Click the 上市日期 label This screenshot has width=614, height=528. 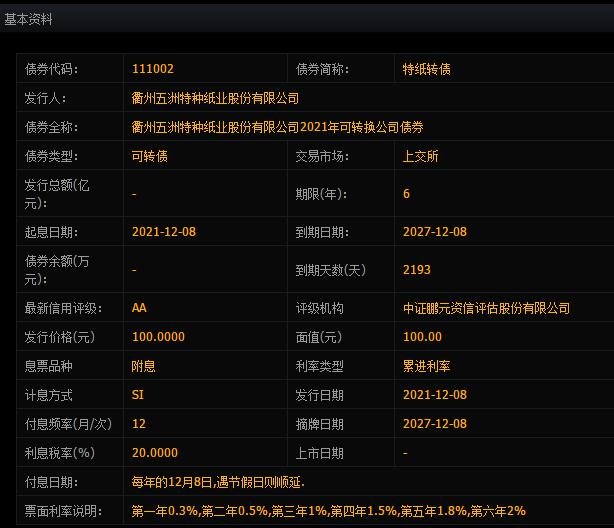320,453
